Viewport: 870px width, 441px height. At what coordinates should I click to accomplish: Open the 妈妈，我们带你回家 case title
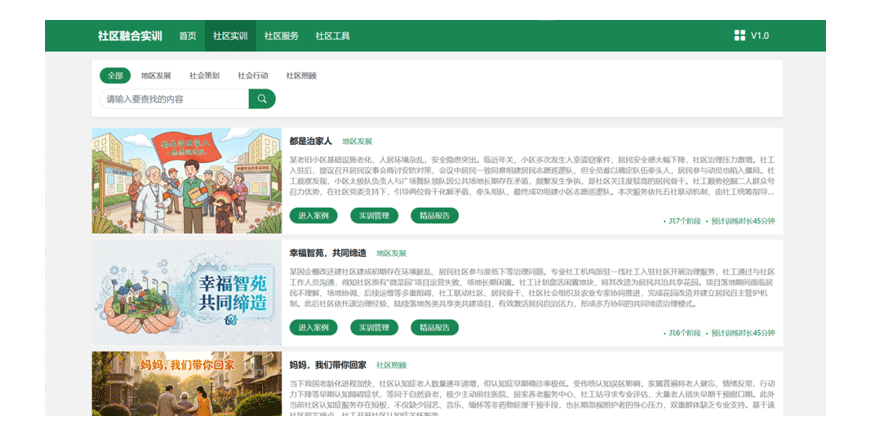coord(328,365)
